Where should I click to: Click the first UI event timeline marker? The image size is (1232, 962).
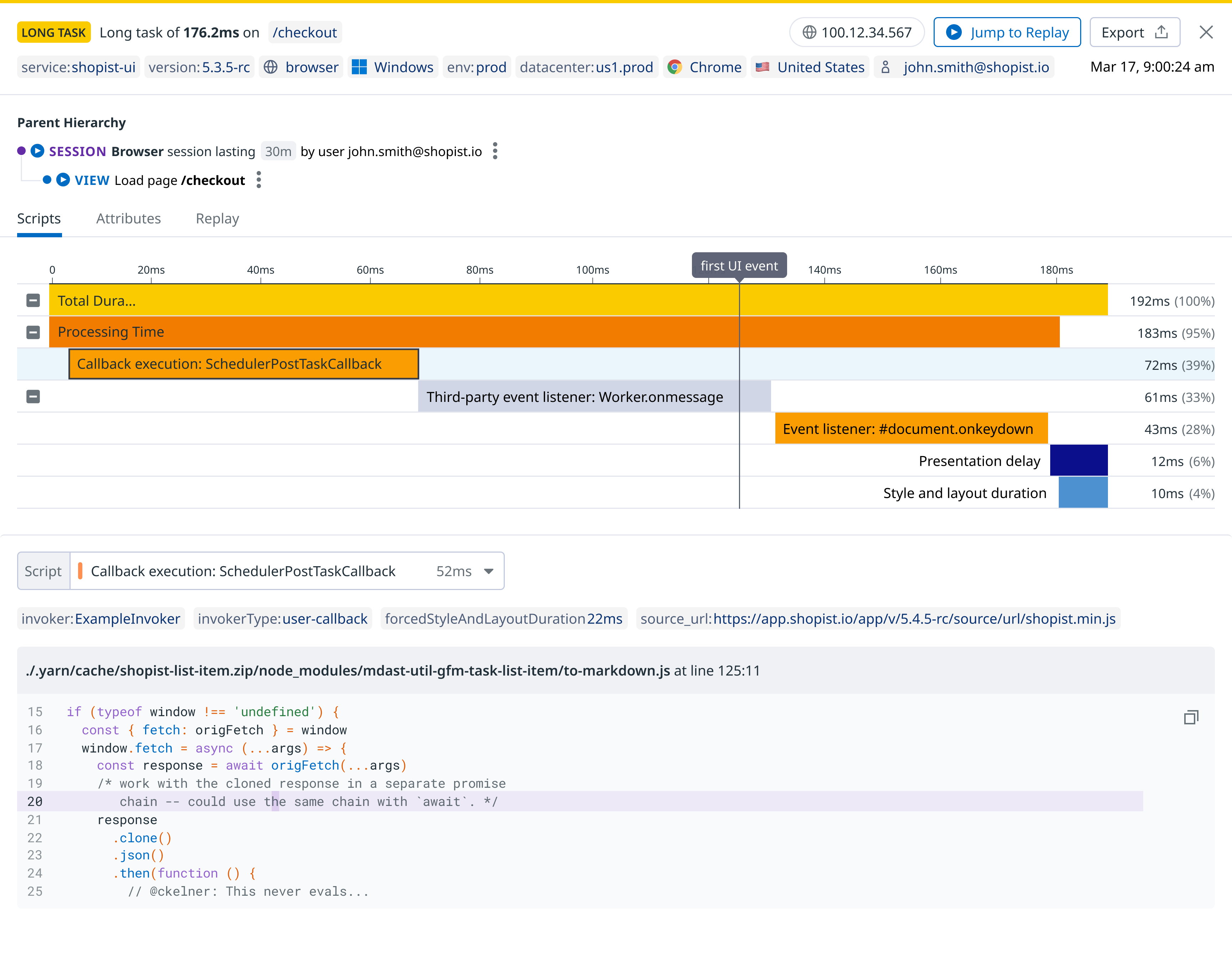739,265
